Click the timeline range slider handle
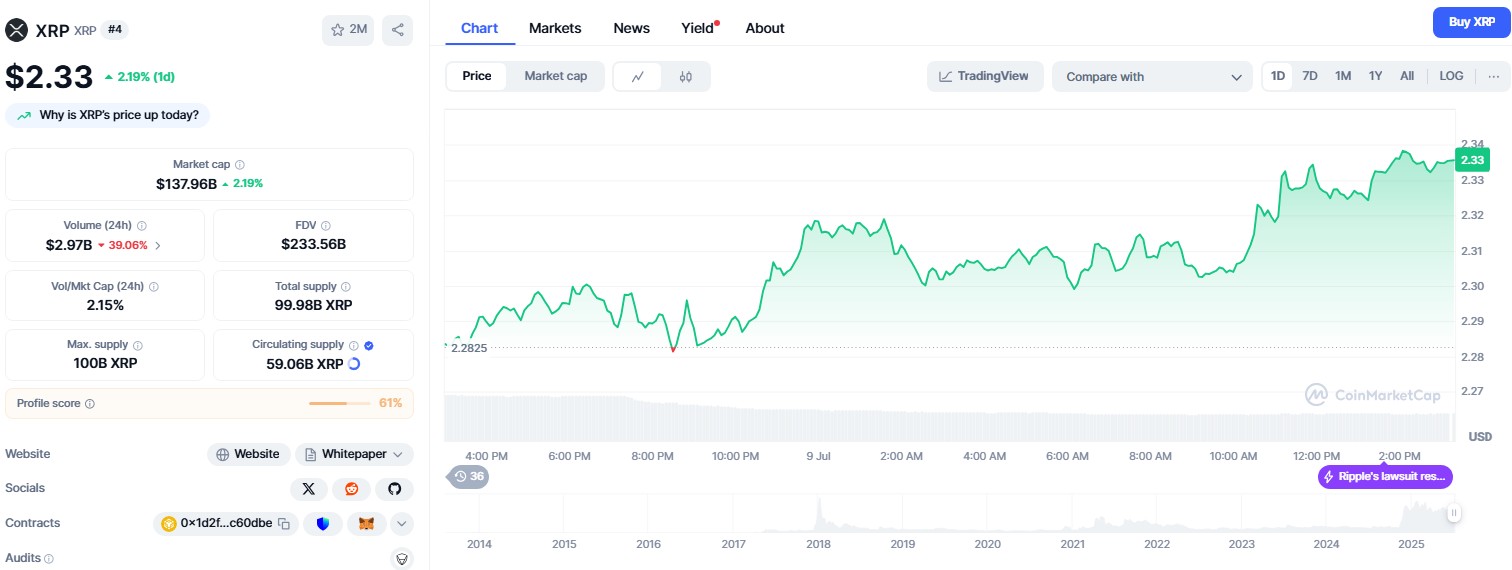 (x=1453, y=513)
